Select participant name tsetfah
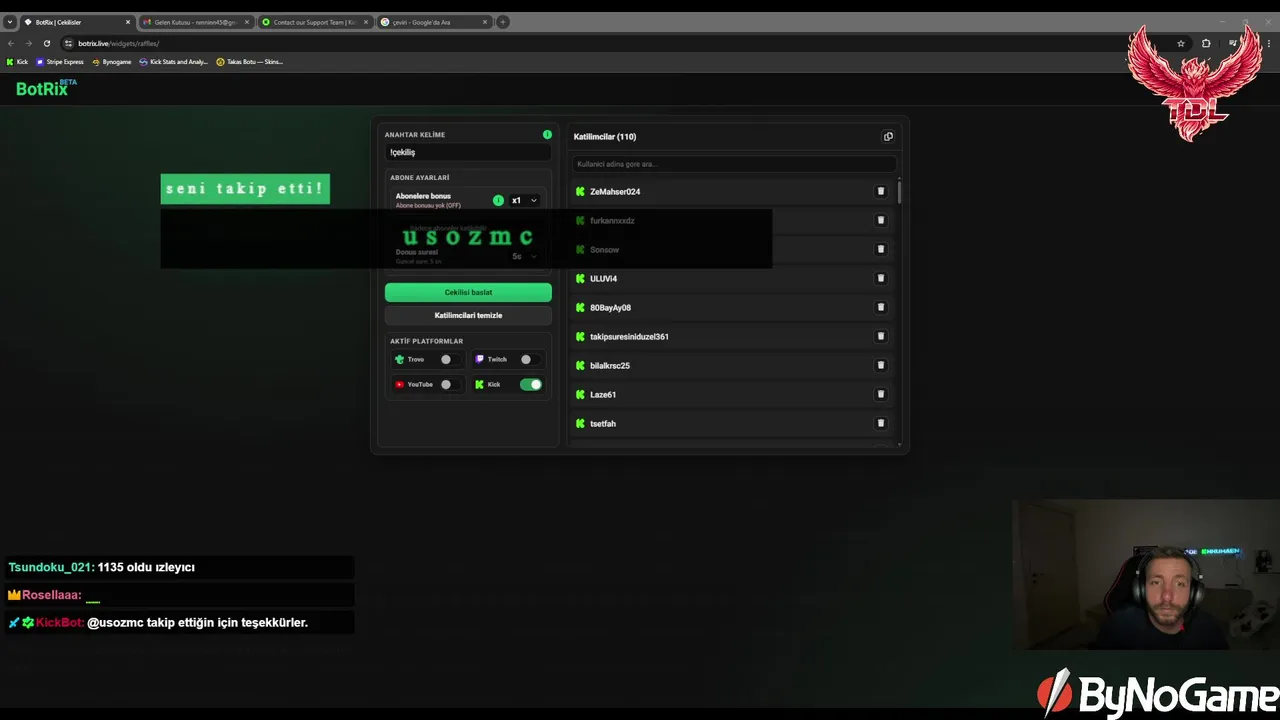1280x720 pixels. [x=603, y=423]
